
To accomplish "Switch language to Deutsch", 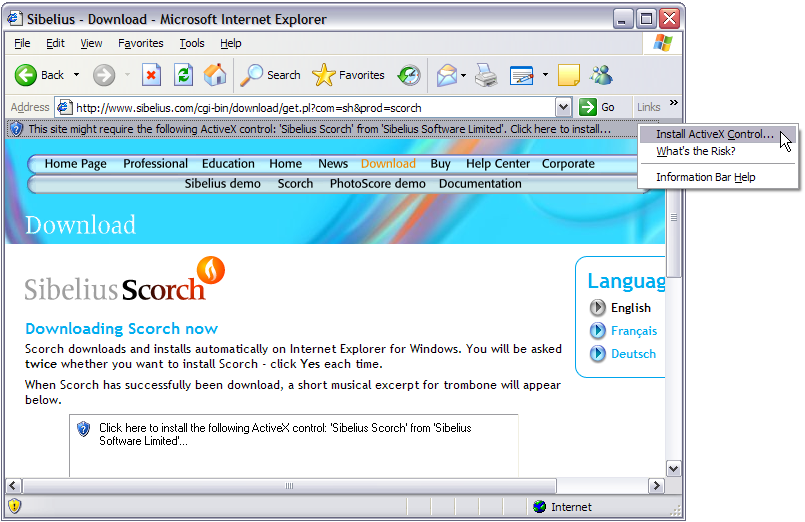I will click(x=633, y=354).
